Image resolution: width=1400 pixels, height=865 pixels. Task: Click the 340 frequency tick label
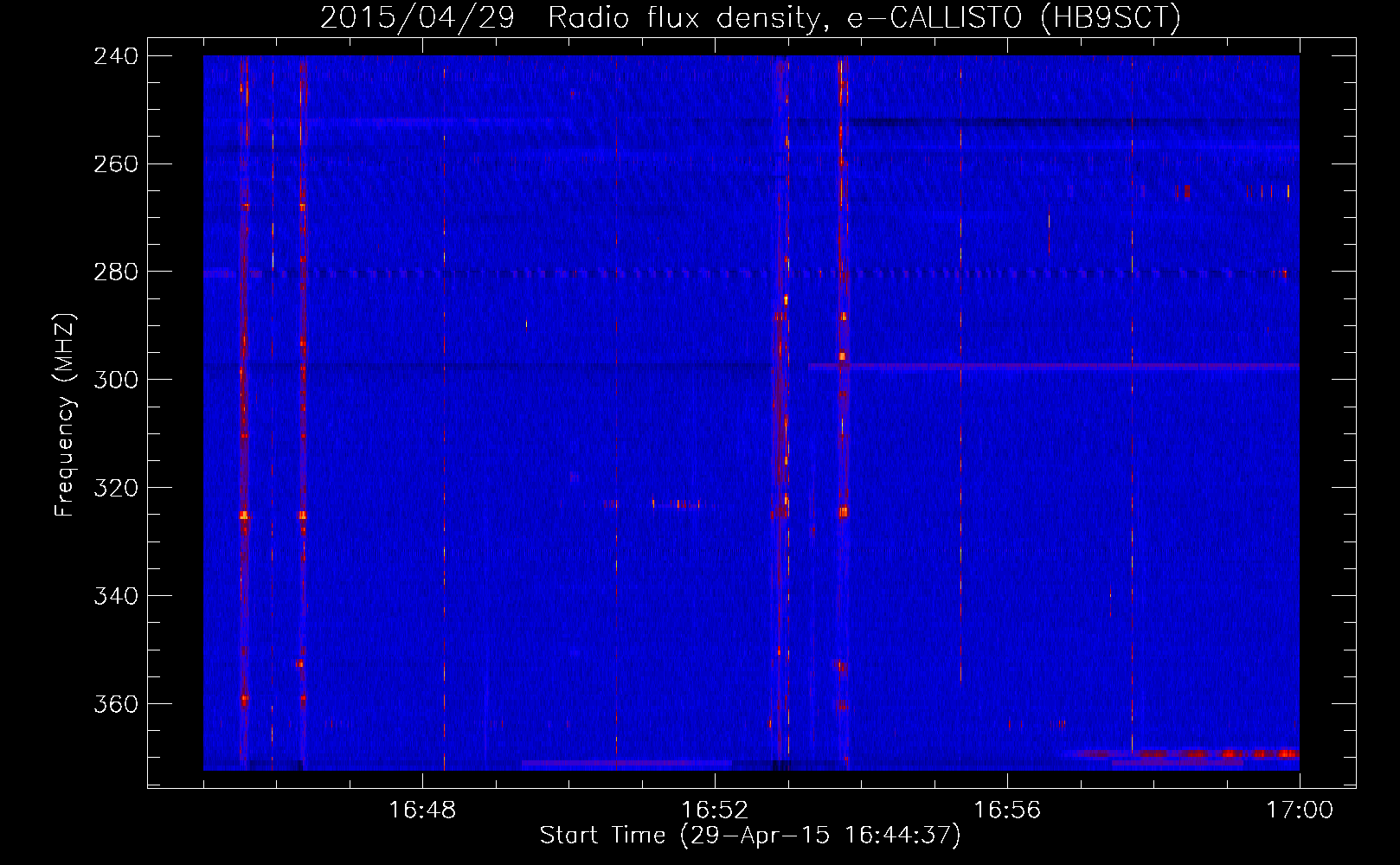click(x=115, y=596)
